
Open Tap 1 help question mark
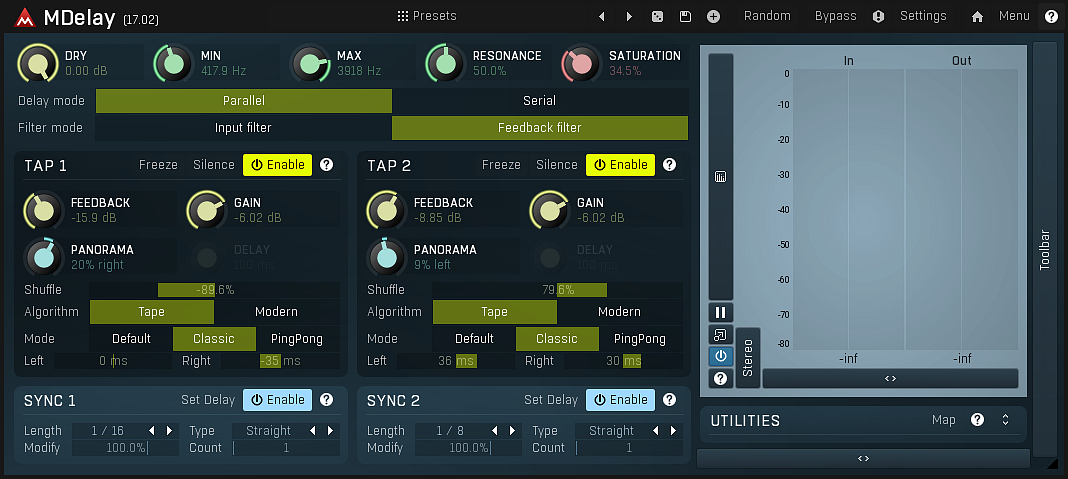tap(327, 164)
